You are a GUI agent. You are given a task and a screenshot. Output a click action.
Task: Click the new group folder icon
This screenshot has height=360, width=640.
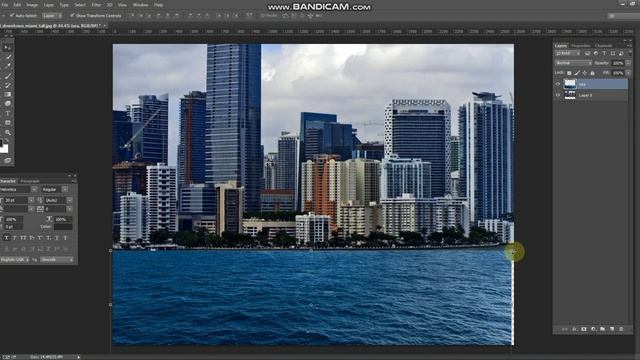(x=602, y=329)
